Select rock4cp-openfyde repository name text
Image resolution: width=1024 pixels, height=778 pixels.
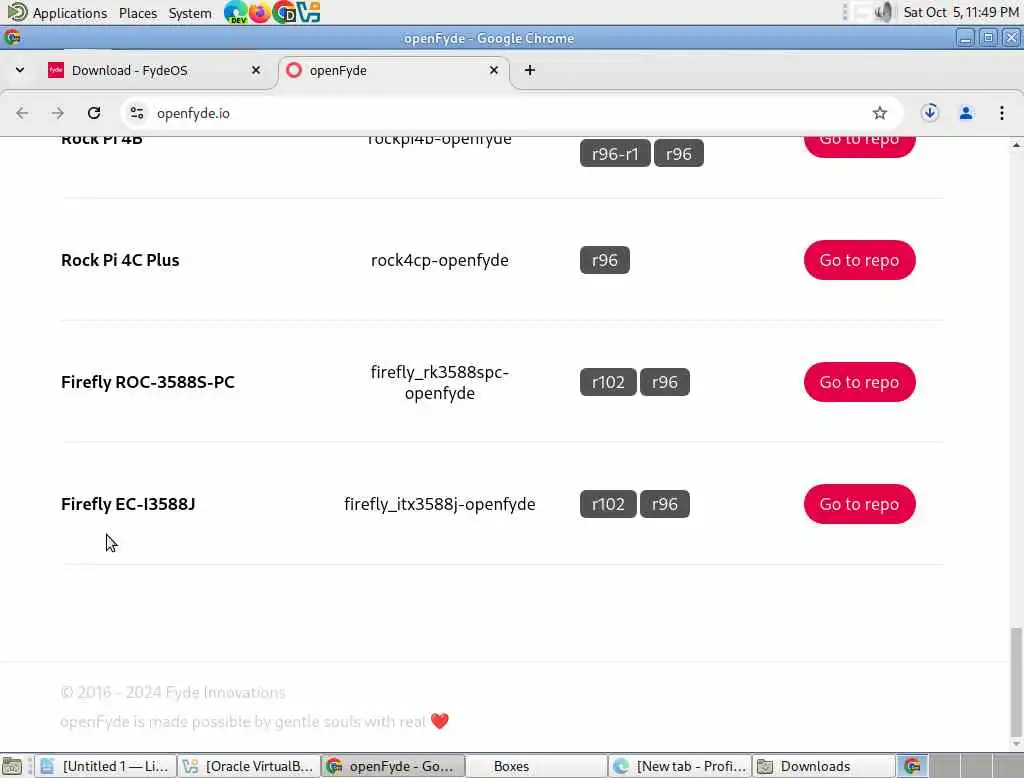tap(440, 260)
